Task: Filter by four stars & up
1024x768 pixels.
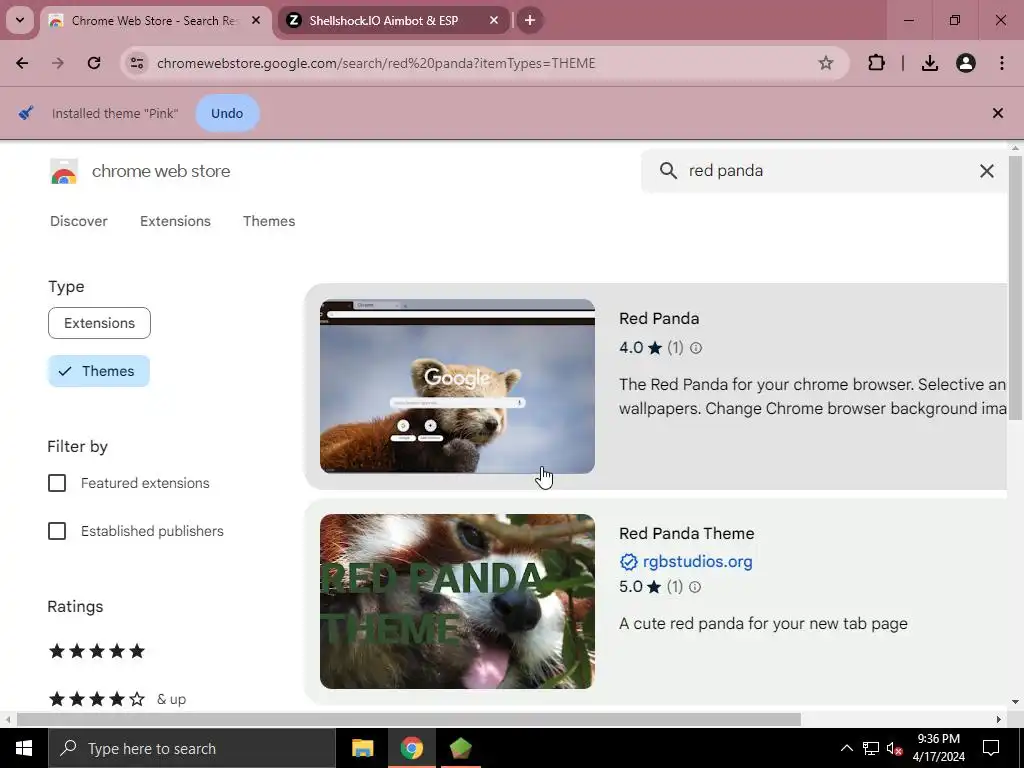Action: [x=118, y=699]
